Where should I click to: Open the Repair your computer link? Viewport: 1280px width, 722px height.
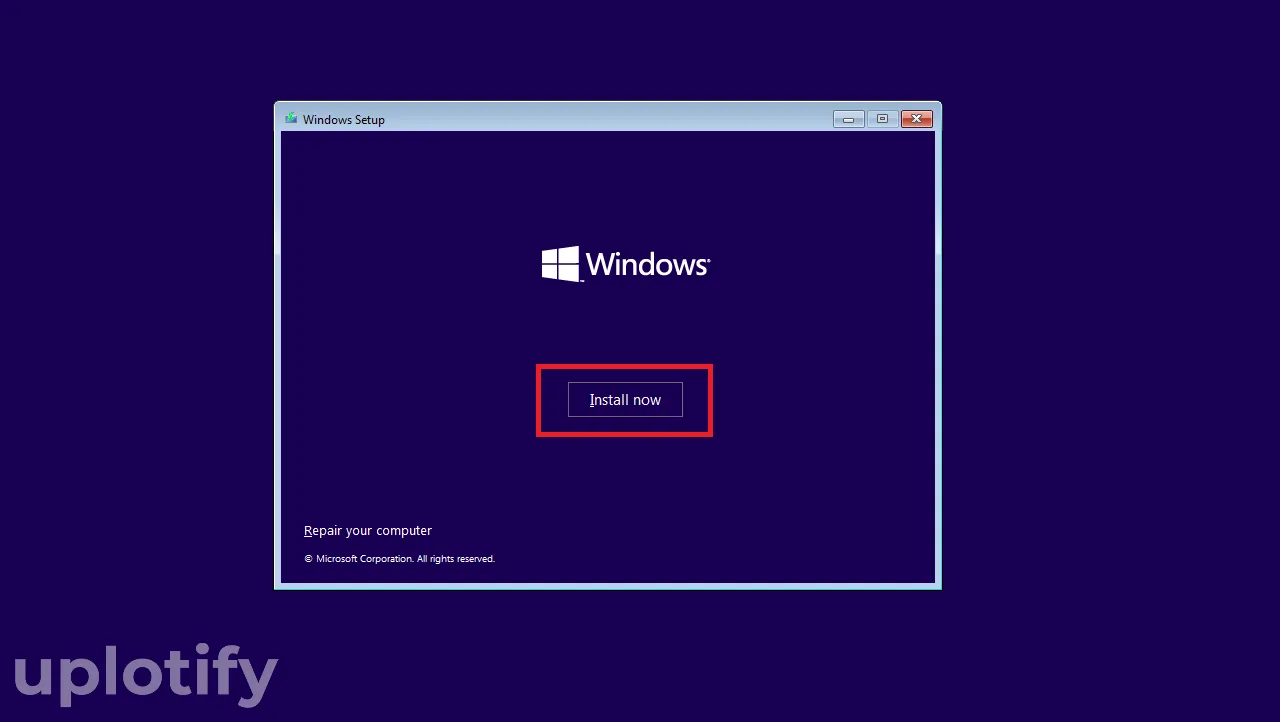368,531
